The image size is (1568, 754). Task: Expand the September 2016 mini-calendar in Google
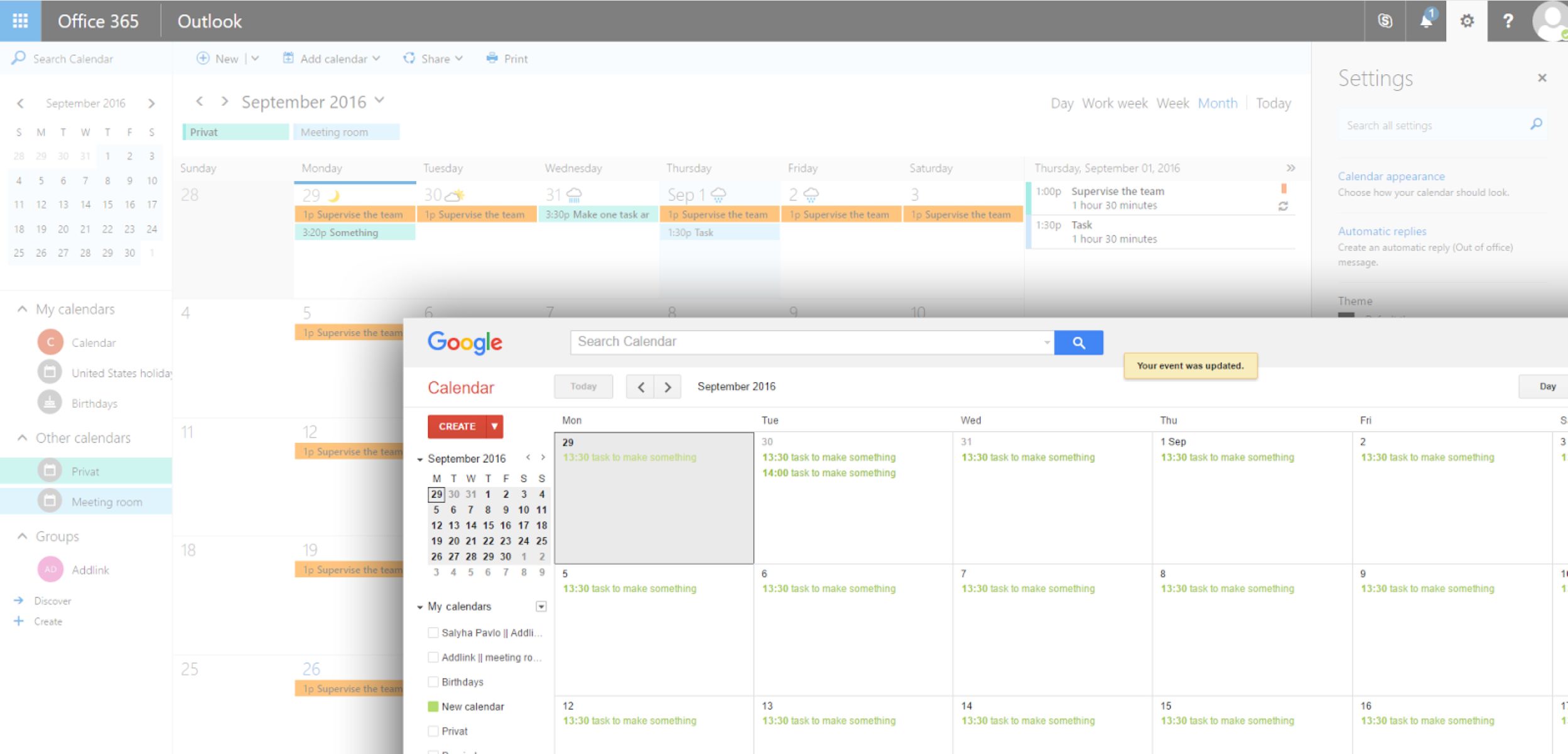[423, 458]
